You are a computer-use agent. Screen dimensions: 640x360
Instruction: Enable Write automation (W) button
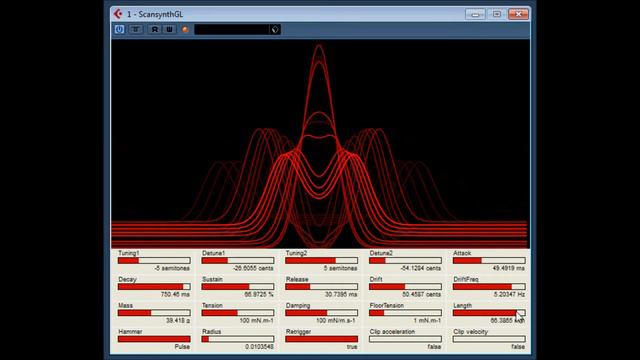click(x=169, y=29)
